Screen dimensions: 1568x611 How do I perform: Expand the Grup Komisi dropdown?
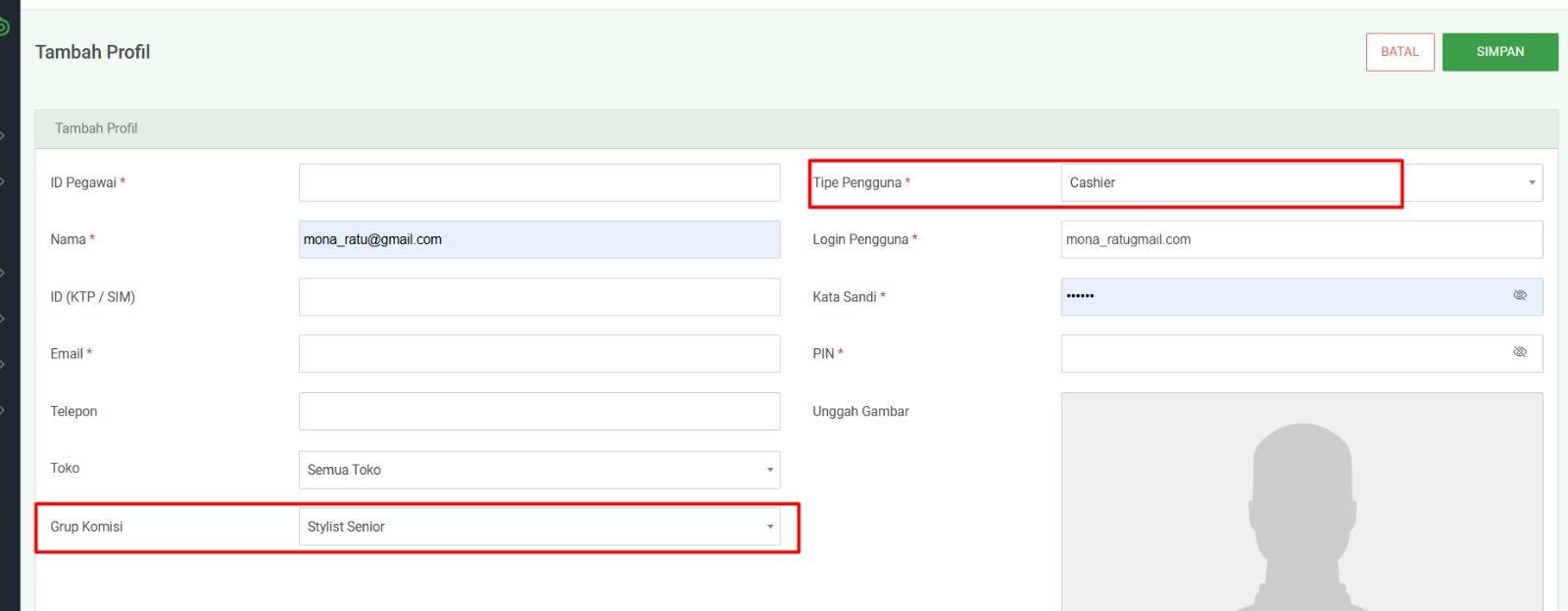tap(539, 527)
